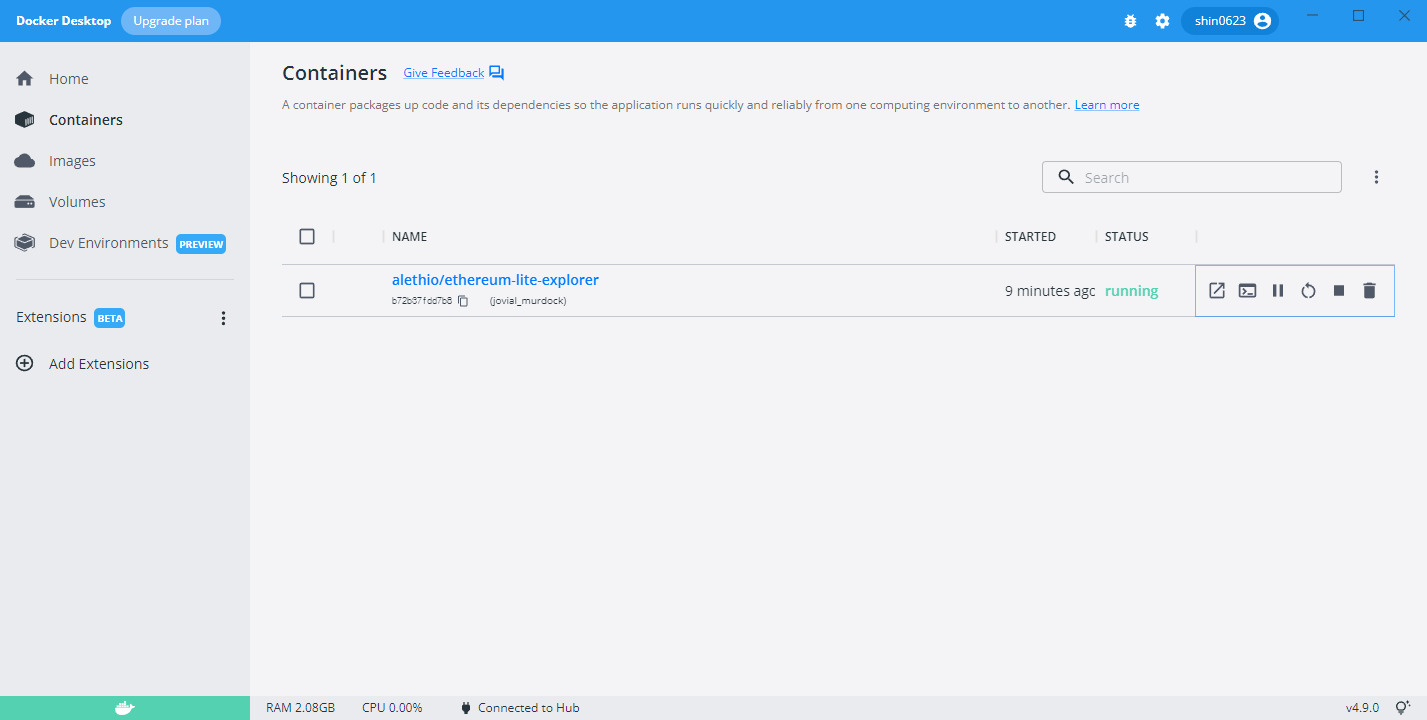
Task: Click the Docker whale engine status icon
Action: tap(124, 708)
